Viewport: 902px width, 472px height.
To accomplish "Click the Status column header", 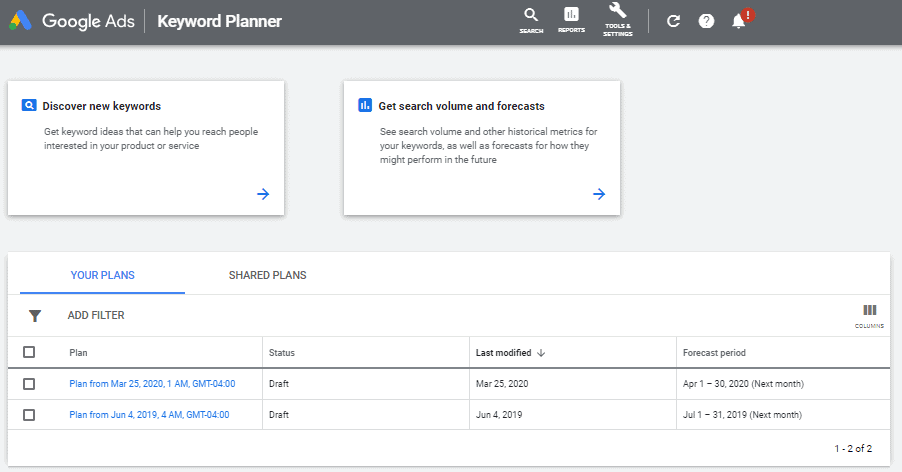I will tap(282, 352).
